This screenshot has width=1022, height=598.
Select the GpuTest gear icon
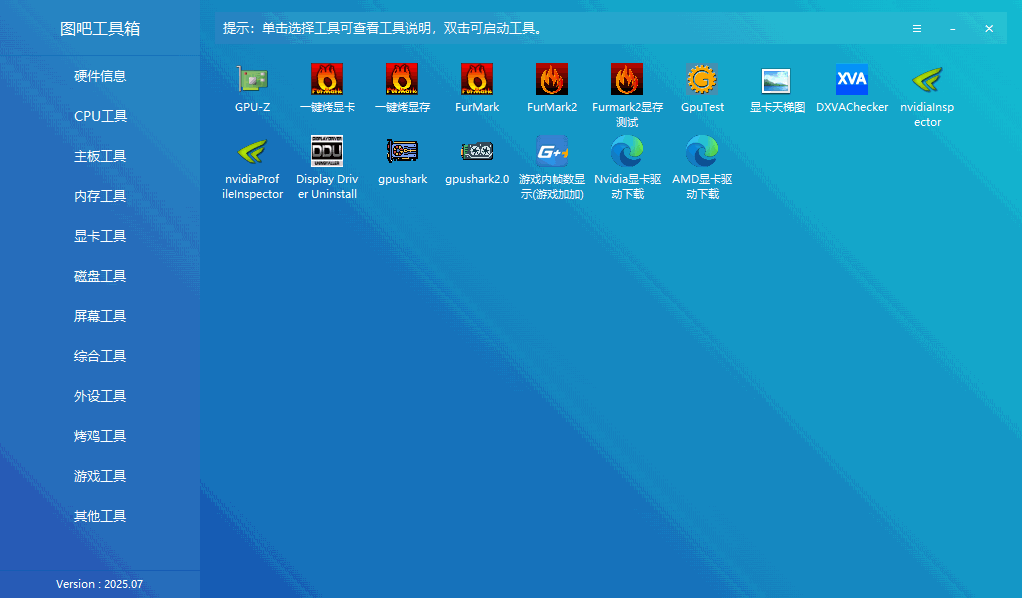pyautogui.click(x=702, y=80)
